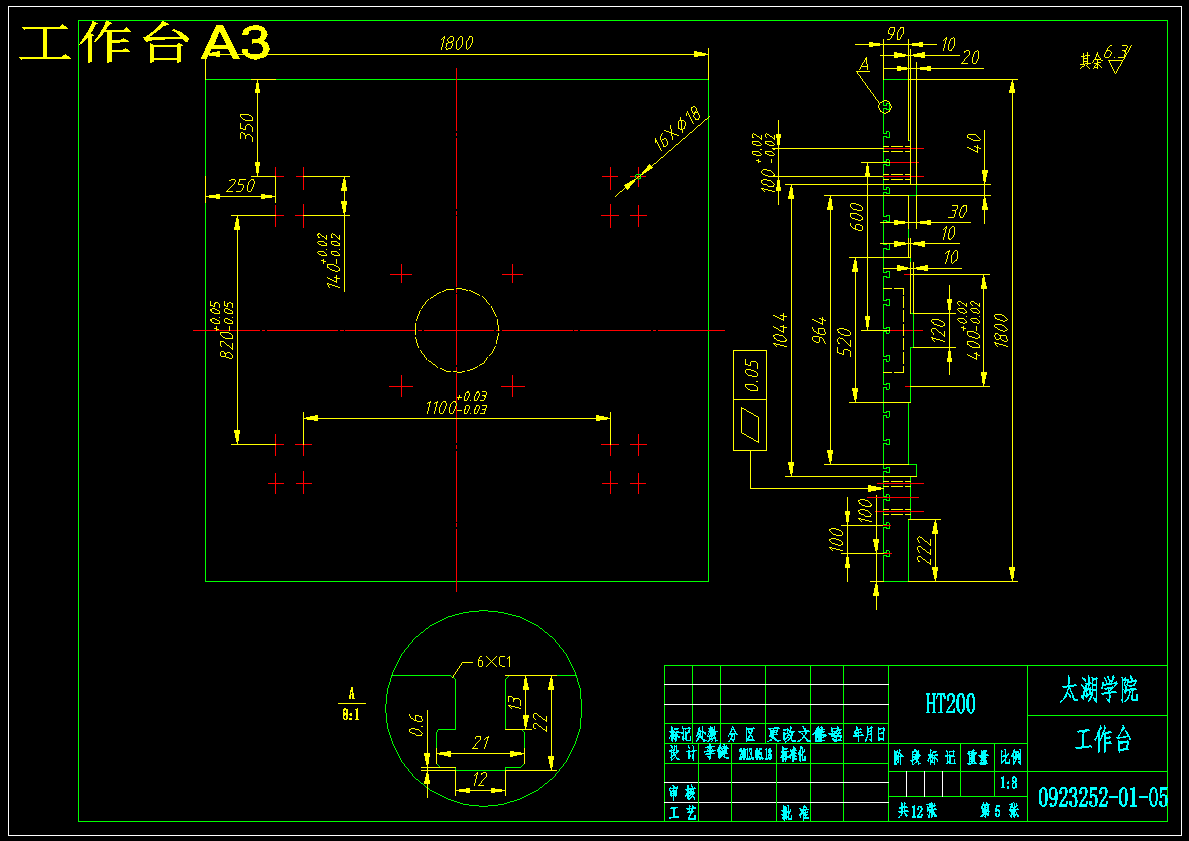Select the "820" toleranced dimension text

click(222, 330)
